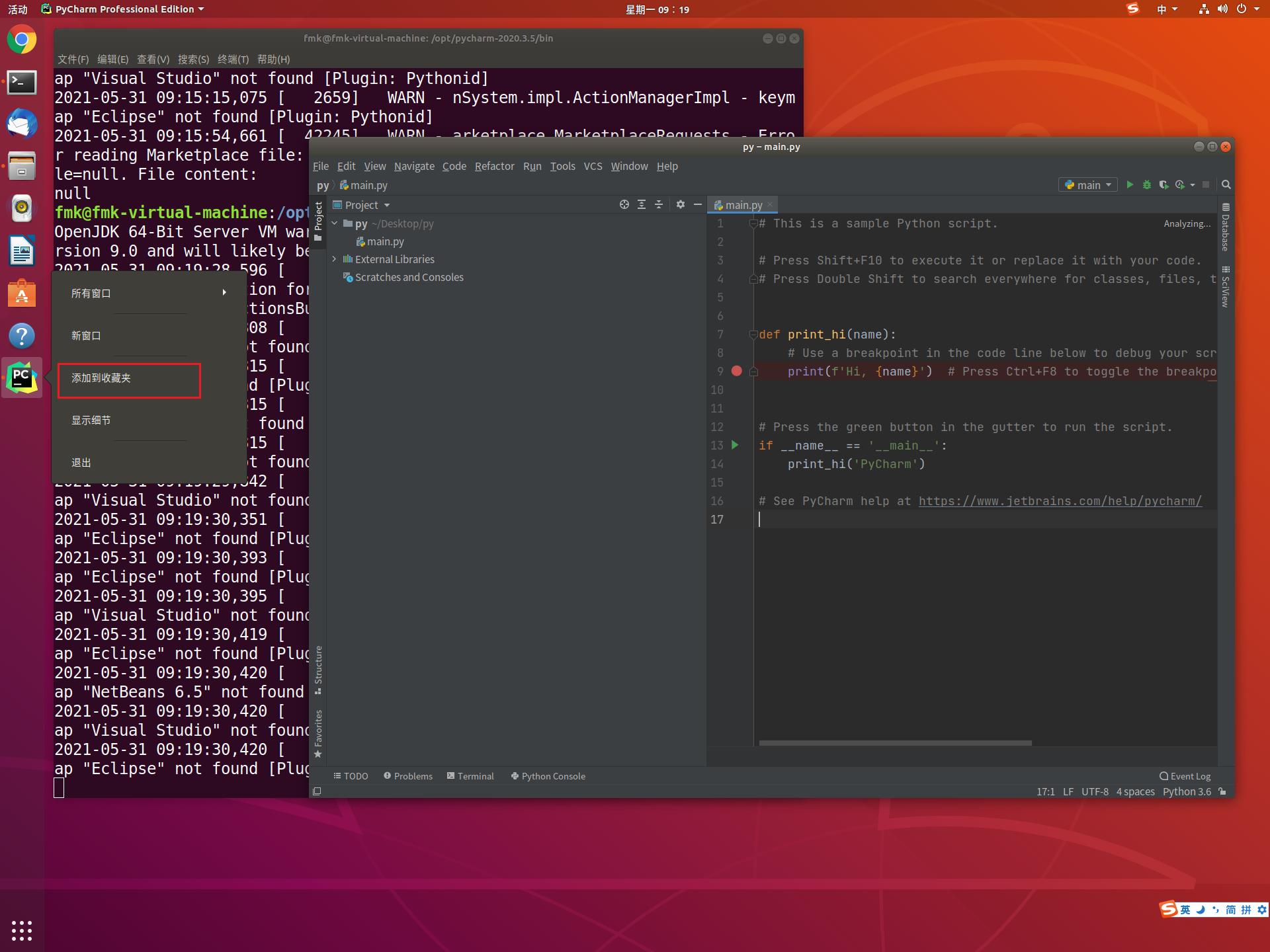The height and width of the screenshot is (952, 1270).
Task: Open the Terminal tool window button
Action: tap(470, 776)
